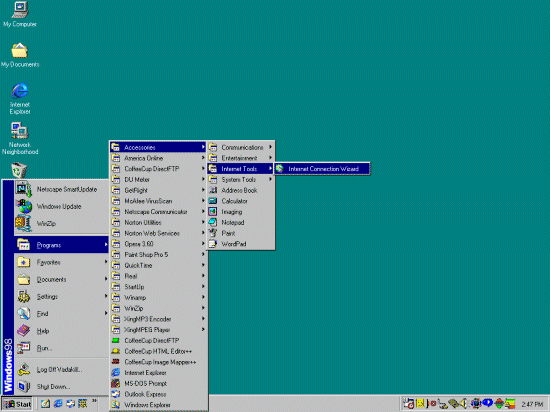Open My Documents desktop folder

click(x=20, y=55)
